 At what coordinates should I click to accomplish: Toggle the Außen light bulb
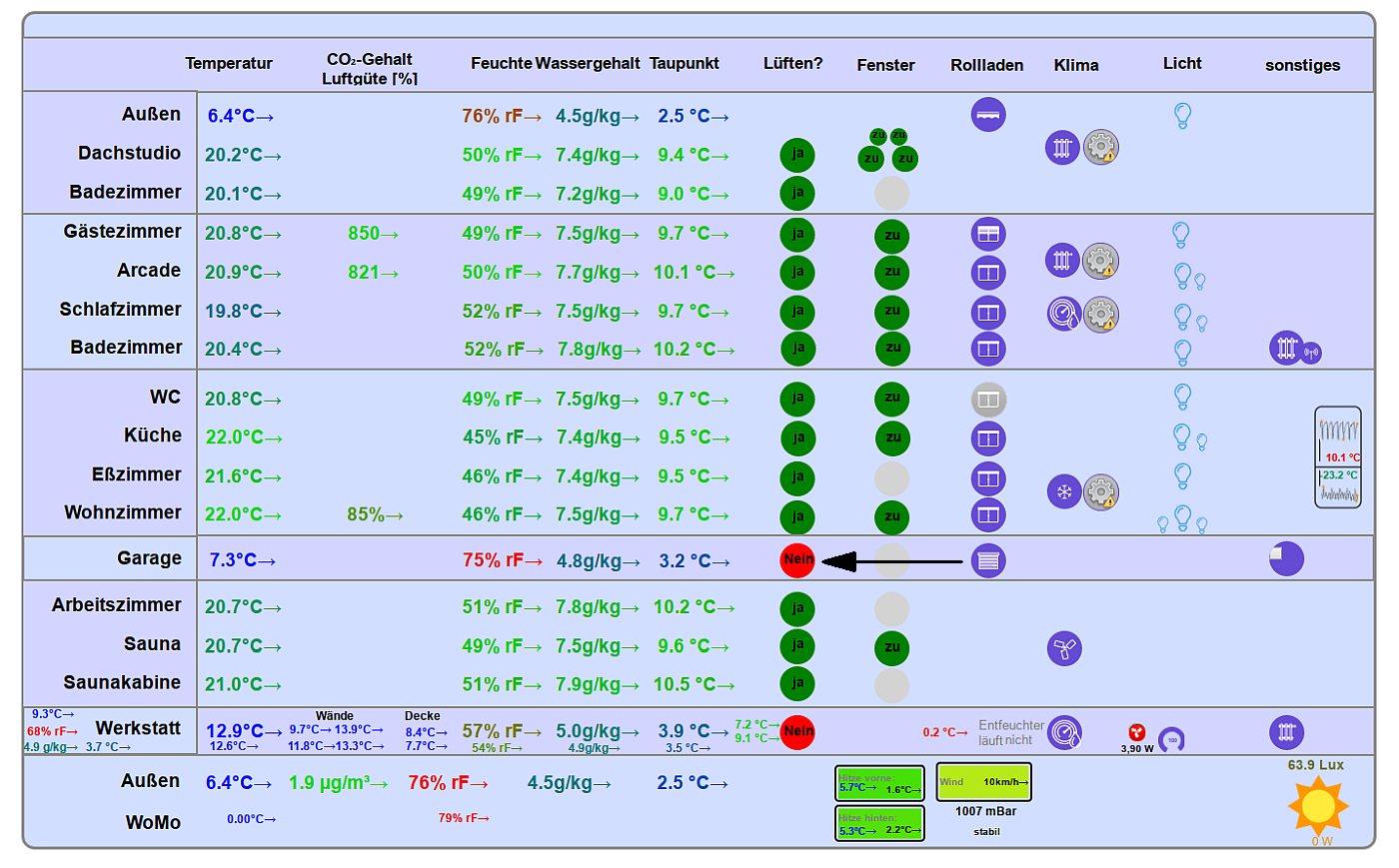(x=1182, y=116)
